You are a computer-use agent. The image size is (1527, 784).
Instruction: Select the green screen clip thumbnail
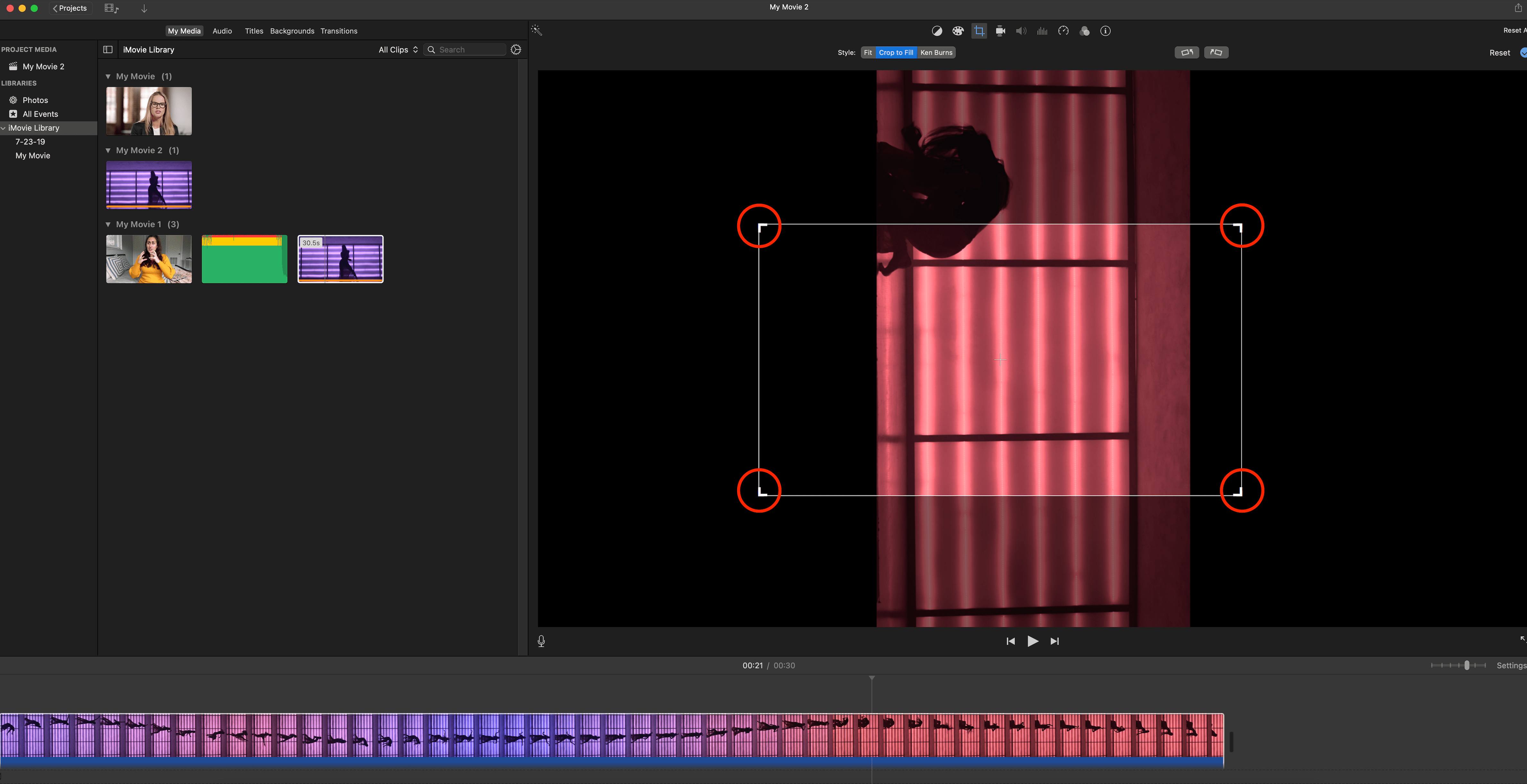244,259
